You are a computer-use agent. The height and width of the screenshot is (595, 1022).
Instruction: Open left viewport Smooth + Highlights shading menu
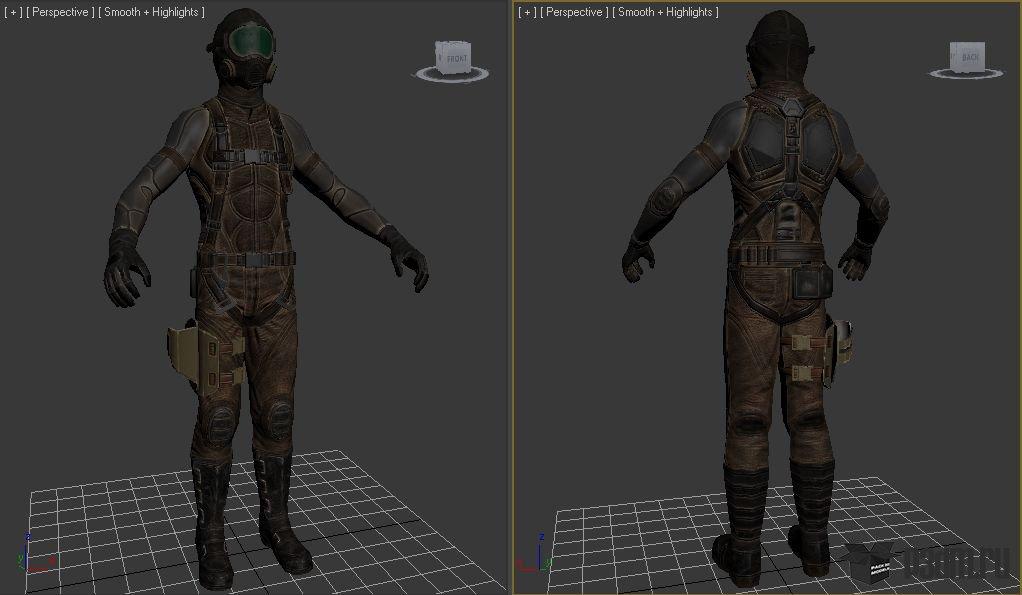[x=152, y=12]
